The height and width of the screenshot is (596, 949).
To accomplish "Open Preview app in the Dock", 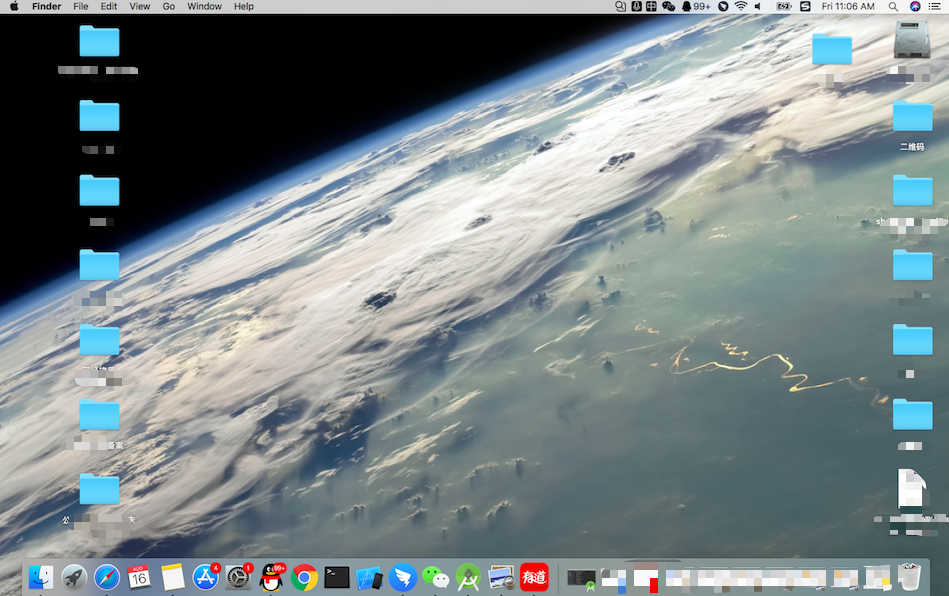I will coord(501,577).
